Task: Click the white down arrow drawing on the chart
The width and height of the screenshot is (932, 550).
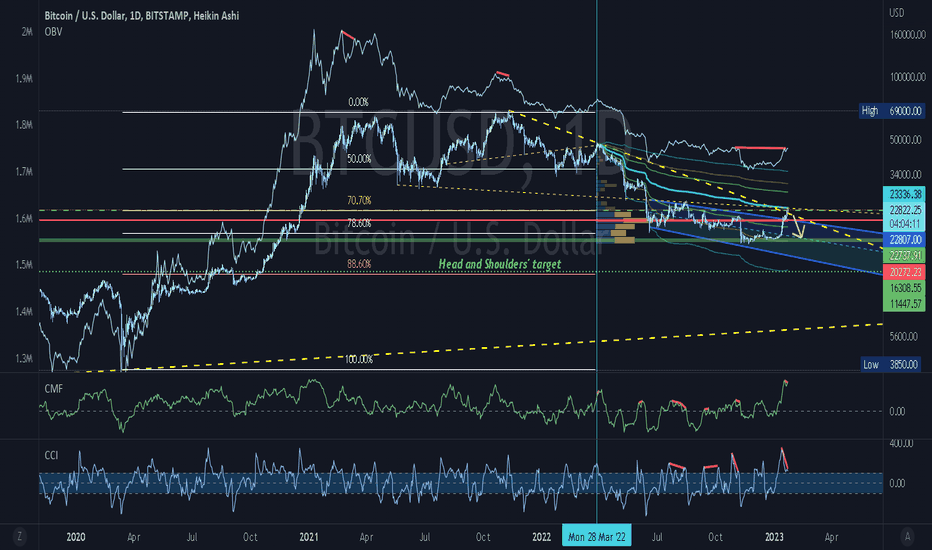Action: [x=798, y=228]
